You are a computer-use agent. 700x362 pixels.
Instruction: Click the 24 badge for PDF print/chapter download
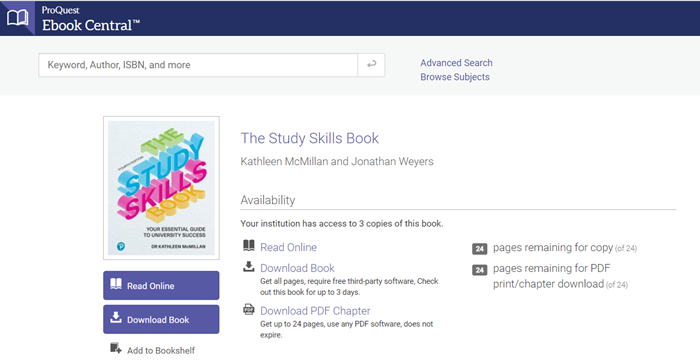[x=479, y=270]
